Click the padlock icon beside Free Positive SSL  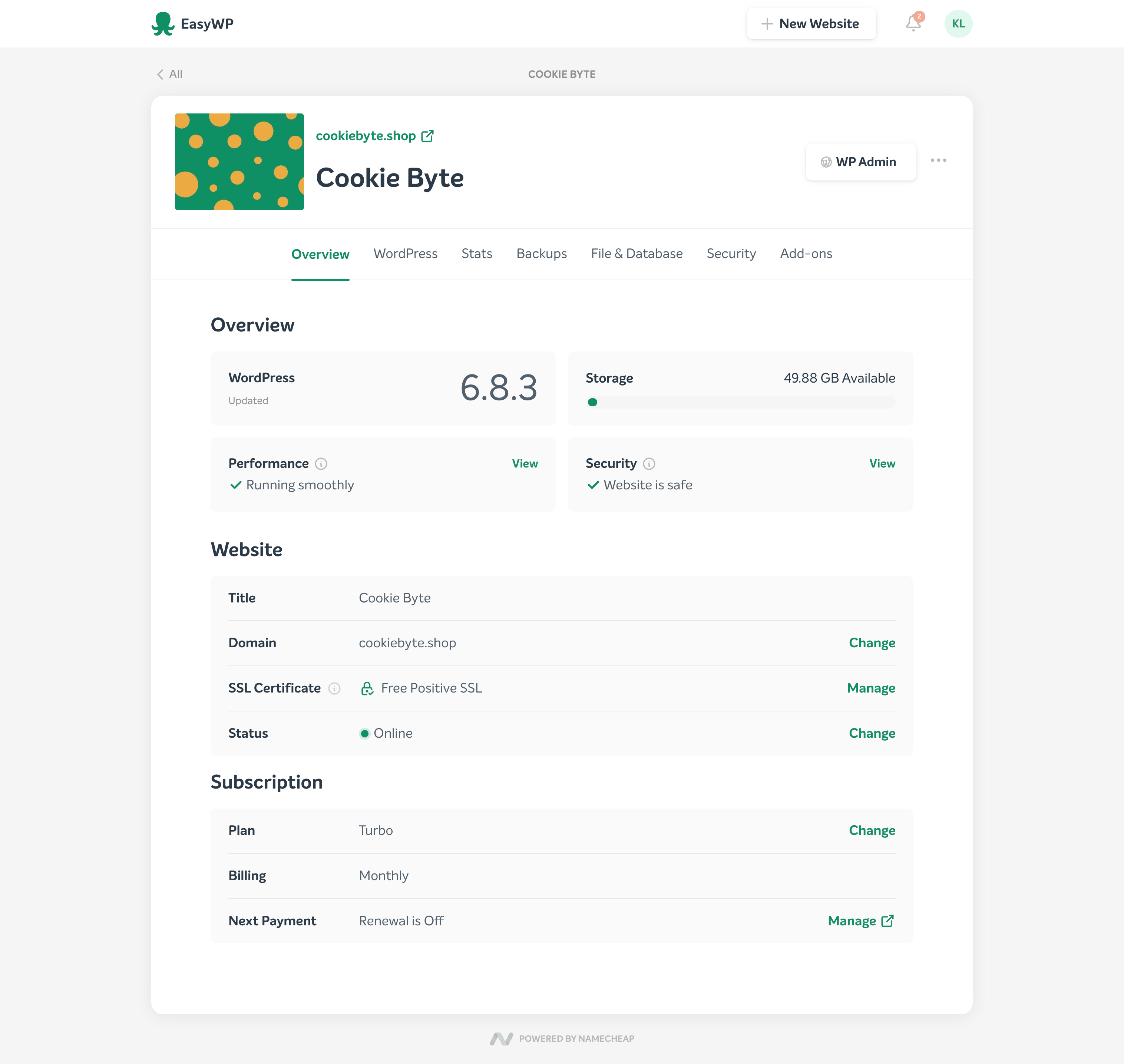tap(367, 688)
